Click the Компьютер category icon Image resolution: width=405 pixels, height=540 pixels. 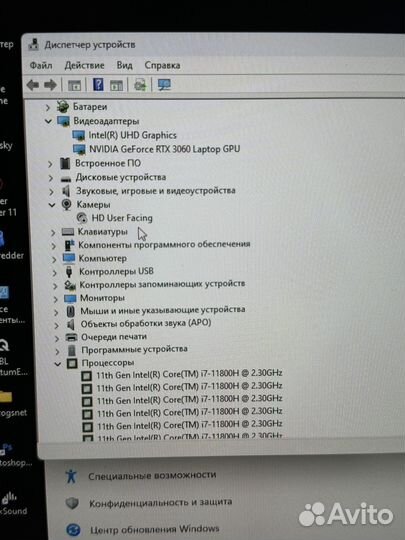pyautogui.click(x=69, y=258)
